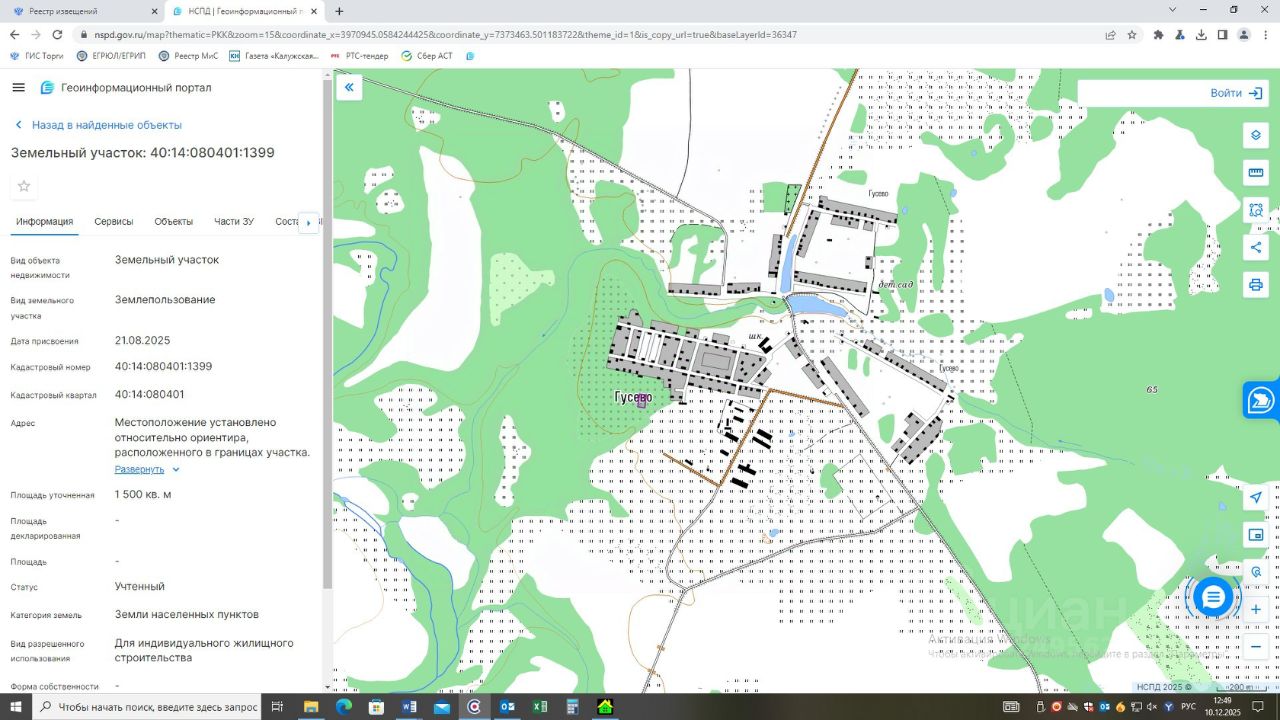This screenshot has height=720, width=1280.
Task: Open the overview map panel button
Action: point(1256,535)
